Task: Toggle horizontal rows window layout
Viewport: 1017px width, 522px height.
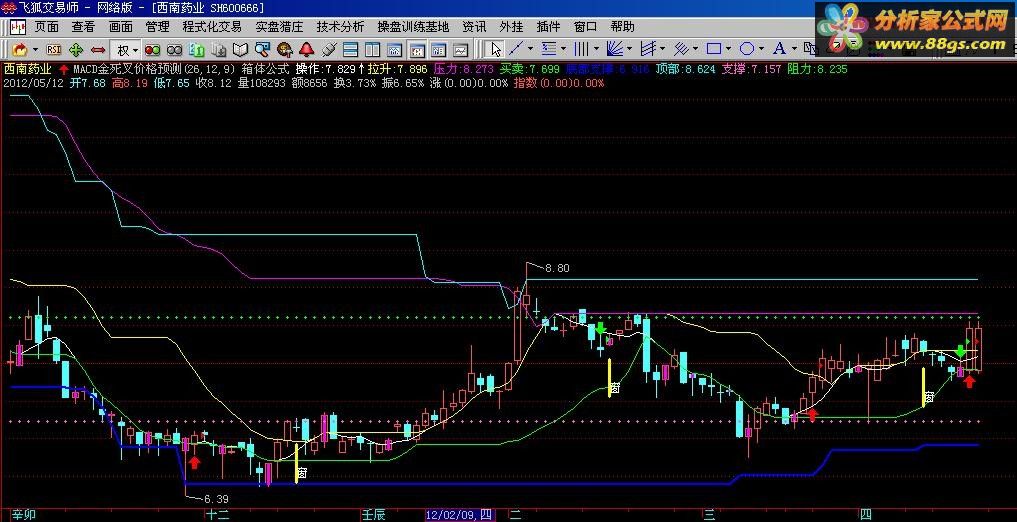Action: [350, 49]
